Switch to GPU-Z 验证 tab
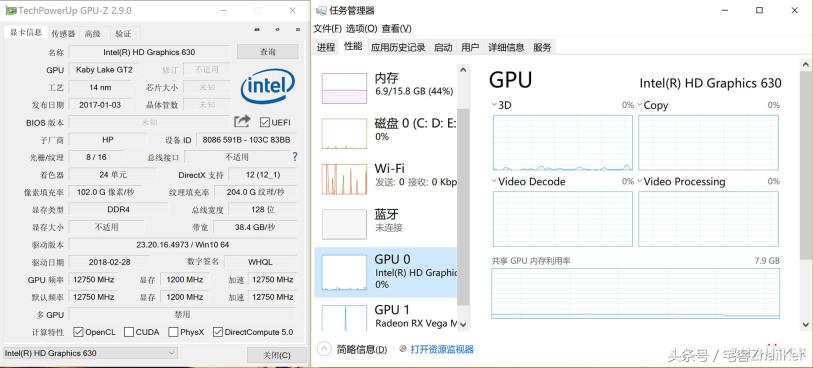The image size is (813, 368). tap(123, 34)
